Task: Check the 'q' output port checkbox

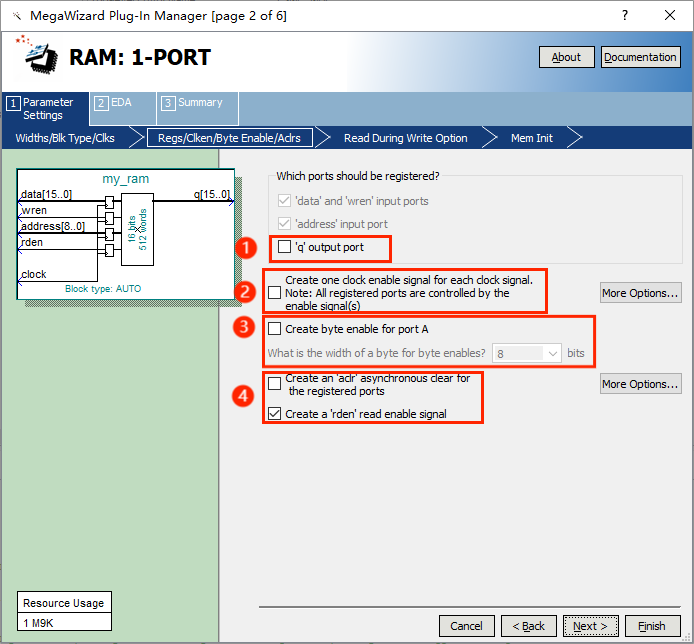Action: tap(284, 247)
